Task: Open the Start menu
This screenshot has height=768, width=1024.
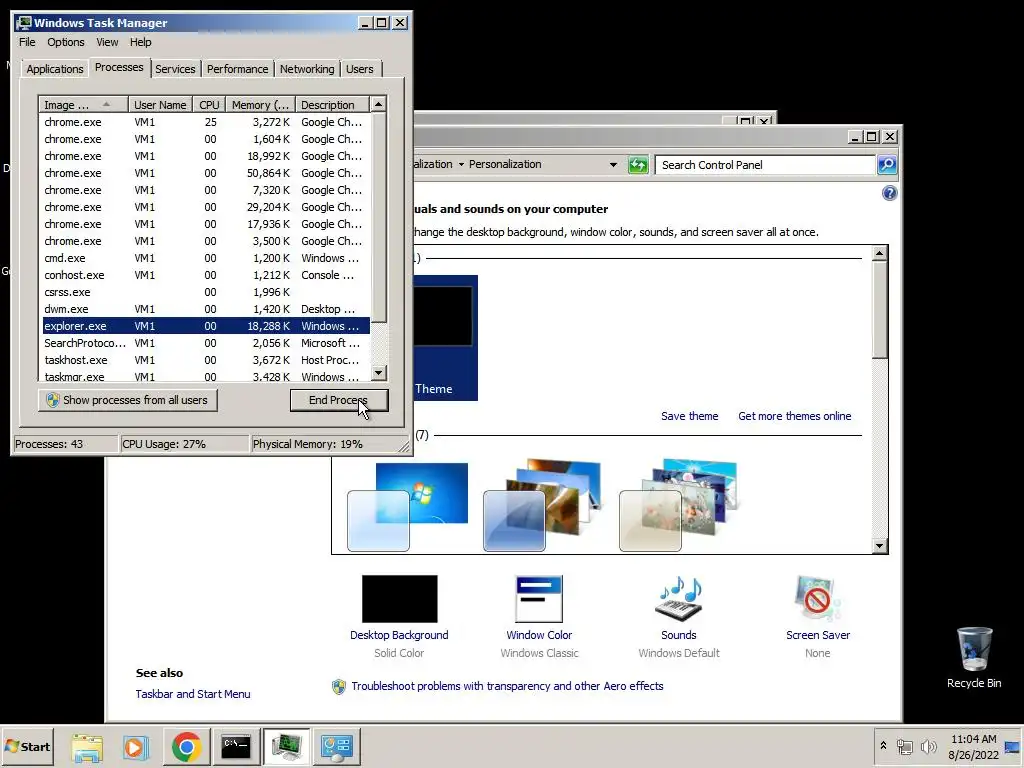Action: click(27, 746)
